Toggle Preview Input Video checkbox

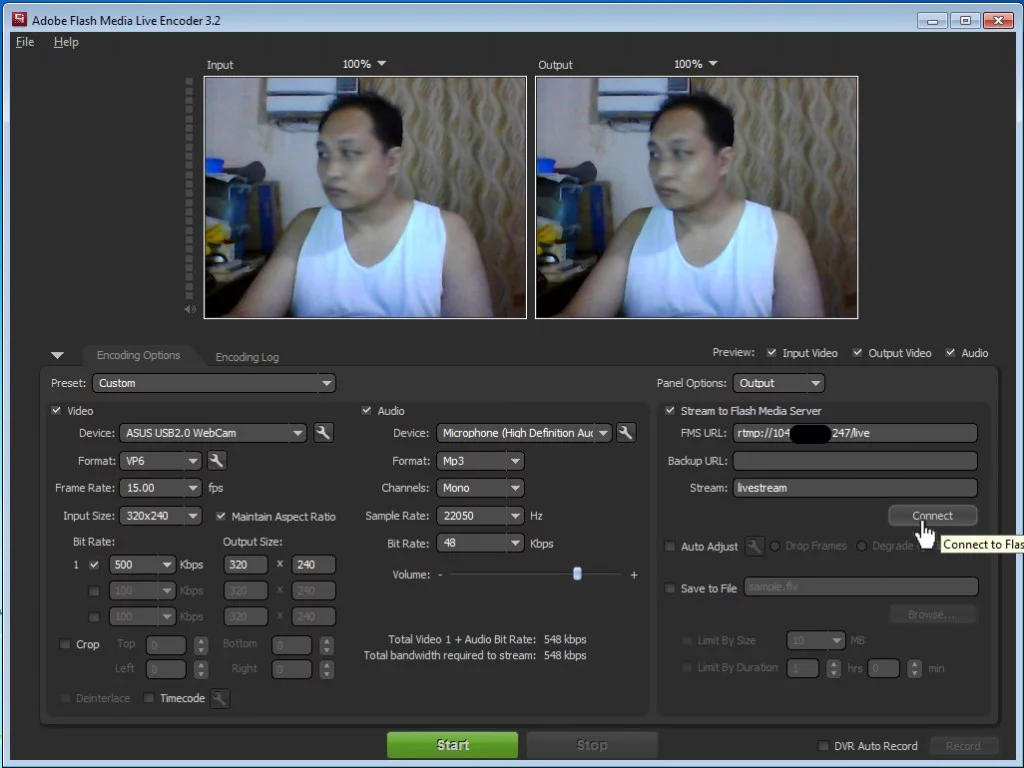pyautogui.click(x=772, y=353)
